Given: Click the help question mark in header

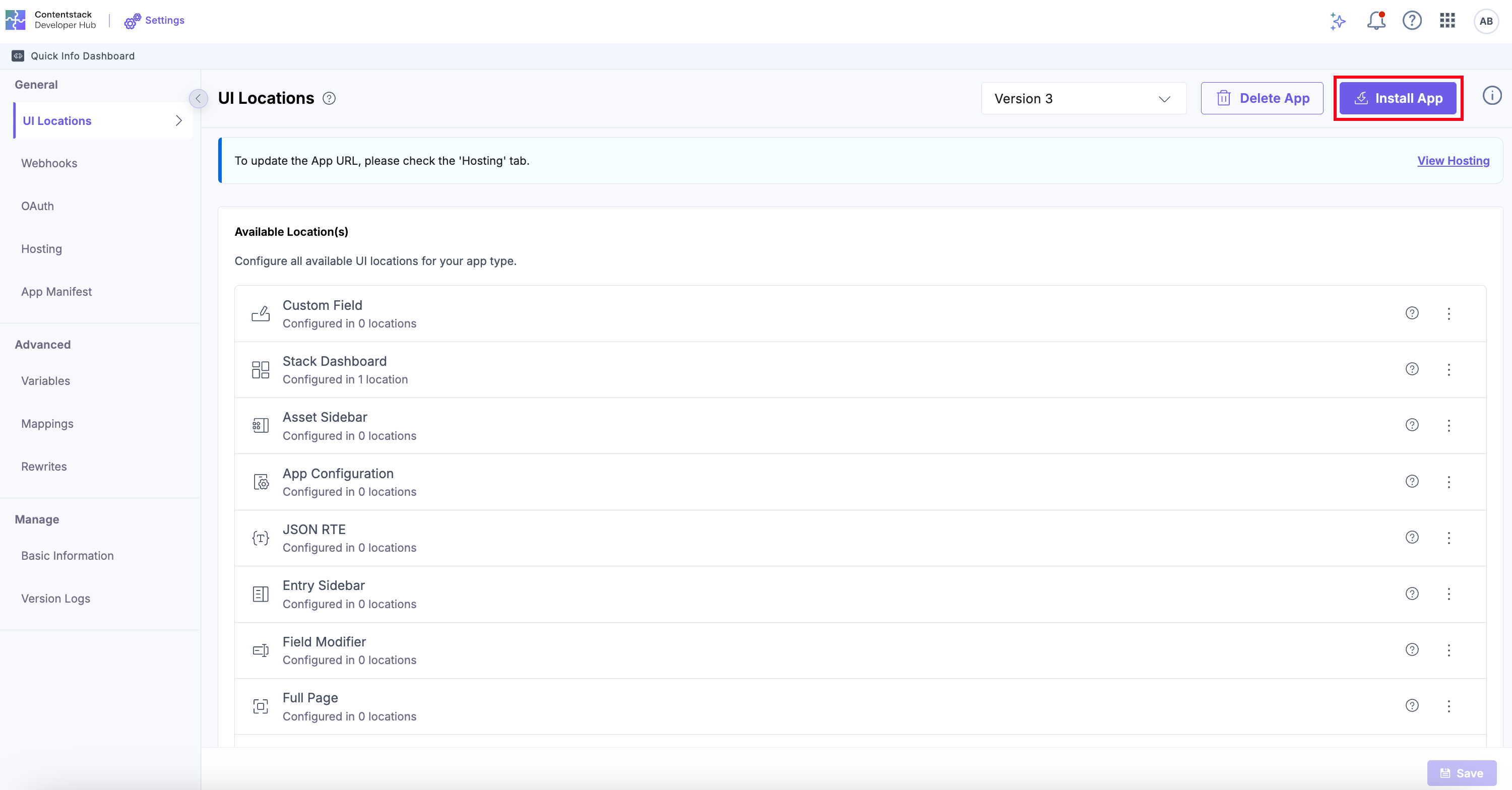Looking at the screenshot, I should [1412, 21].
